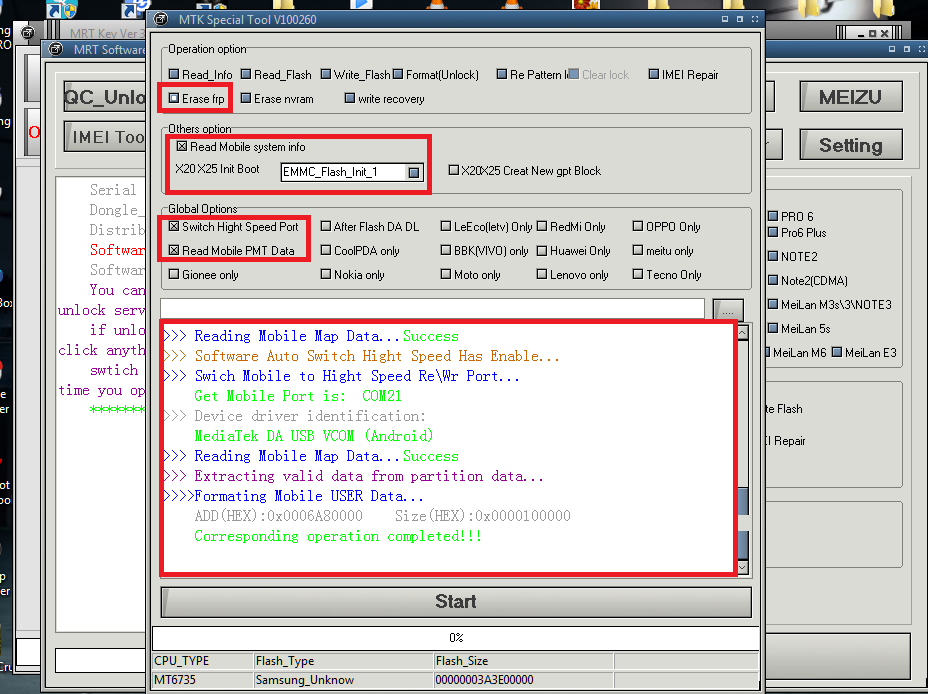Image resolution: width=928 pixels, height=694 pixels.
Task: Tick the Tecno Only checkbox
Action: [637, 274]
